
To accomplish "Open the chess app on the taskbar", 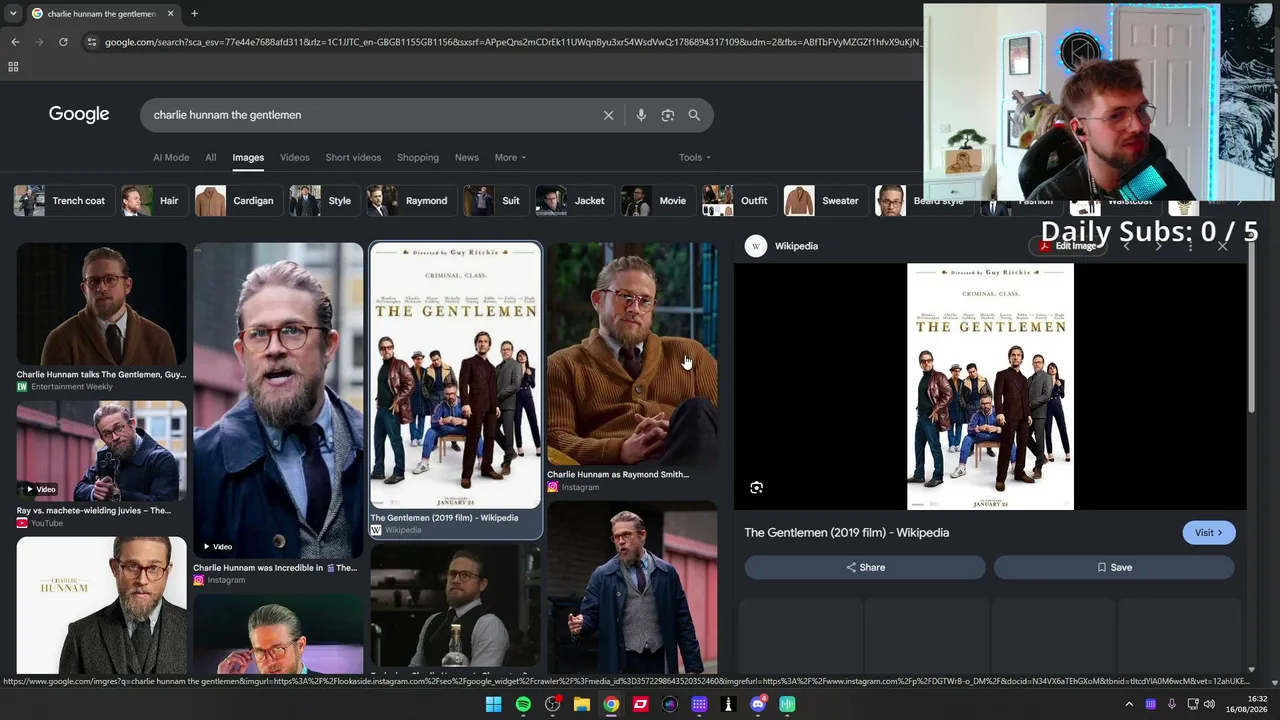I will (728, 704).
